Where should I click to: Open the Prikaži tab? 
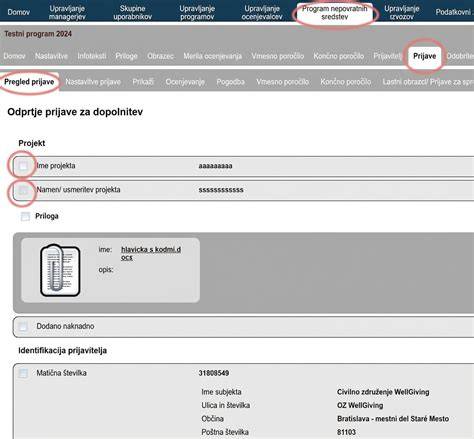(x=143, y=82)
